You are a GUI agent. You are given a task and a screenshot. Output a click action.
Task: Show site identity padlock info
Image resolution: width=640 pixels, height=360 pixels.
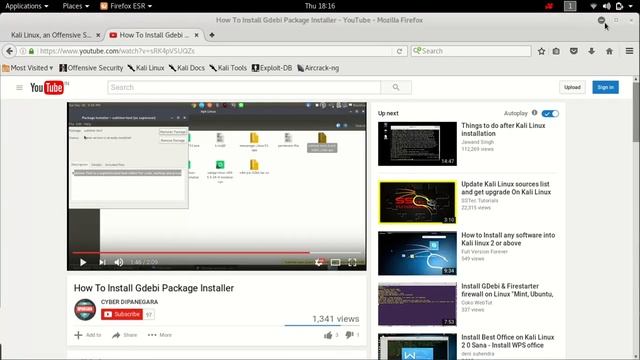31,51
